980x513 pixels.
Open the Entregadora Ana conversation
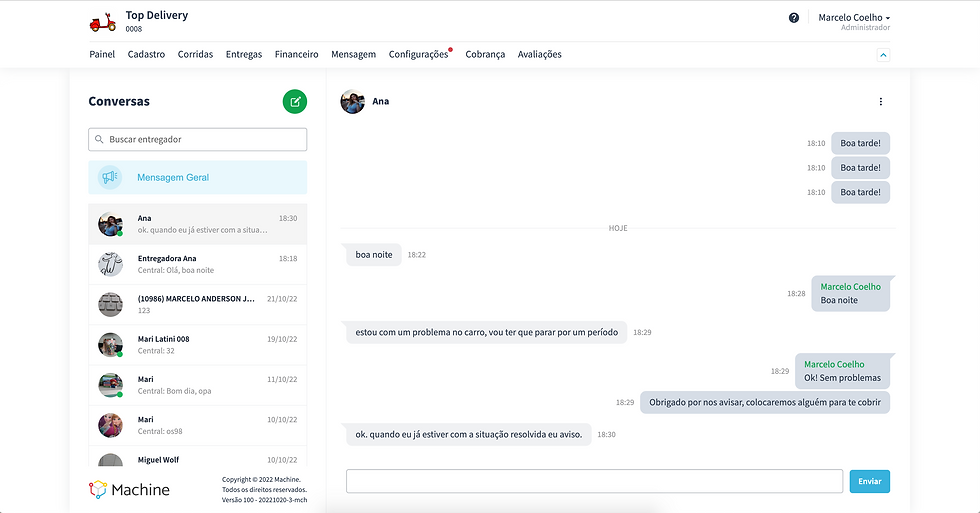198,264
